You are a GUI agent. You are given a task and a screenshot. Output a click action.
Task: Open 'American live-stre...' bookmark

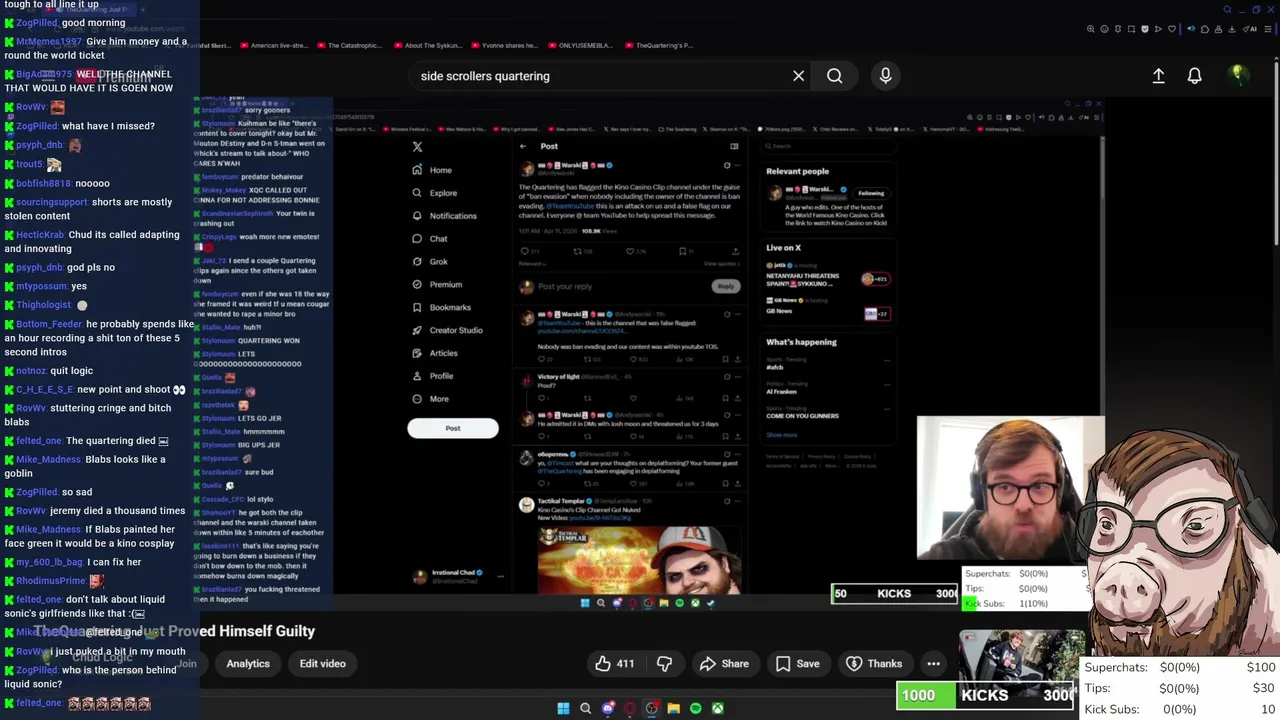tap(273, 45)
